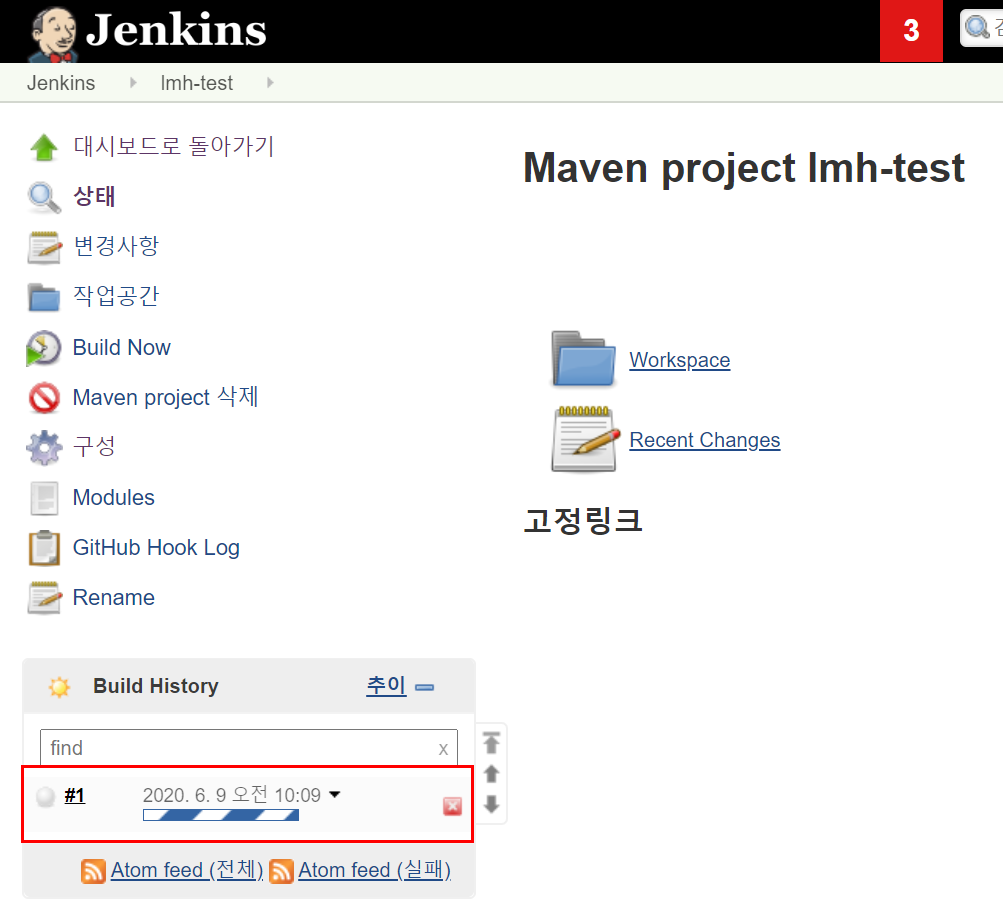
Task: Click the large Workspace folder icon
Action: [583, 359]
